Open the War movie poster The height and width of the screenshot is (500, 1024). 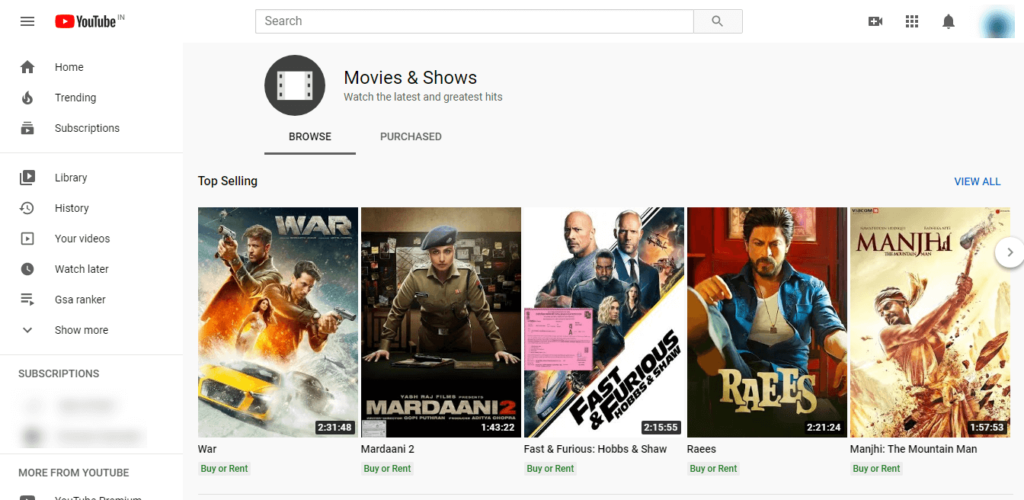coord(278,321)
